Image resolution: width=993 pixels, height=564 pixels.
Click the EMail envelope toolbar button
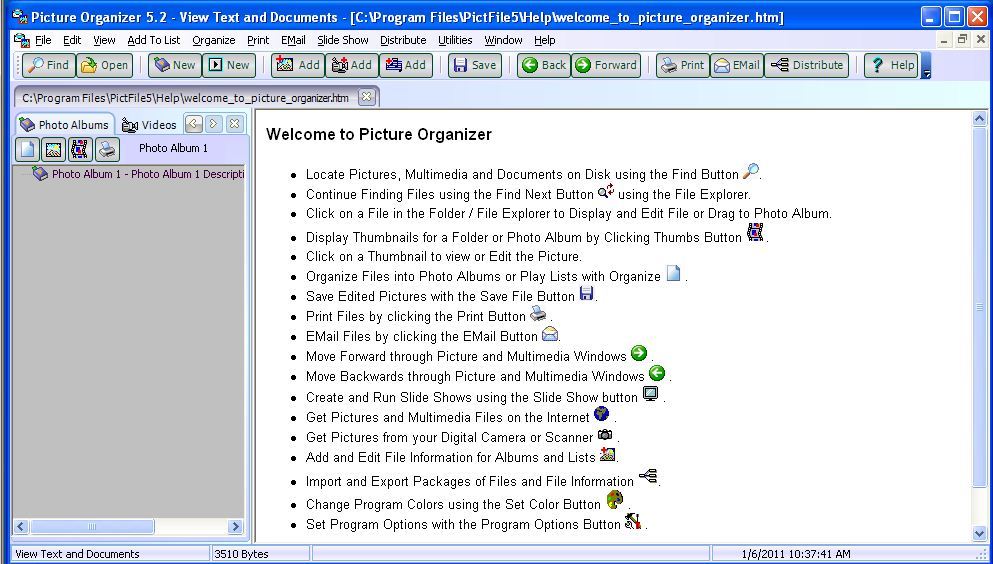click(x=737, y=65)
